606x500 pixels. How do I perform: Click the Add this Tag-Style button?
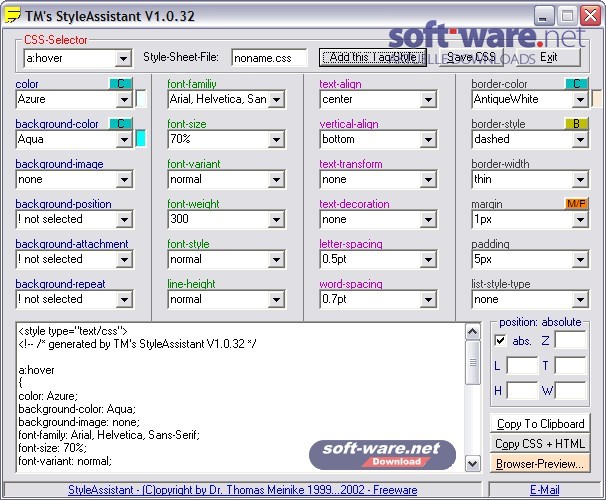(373, 57)
